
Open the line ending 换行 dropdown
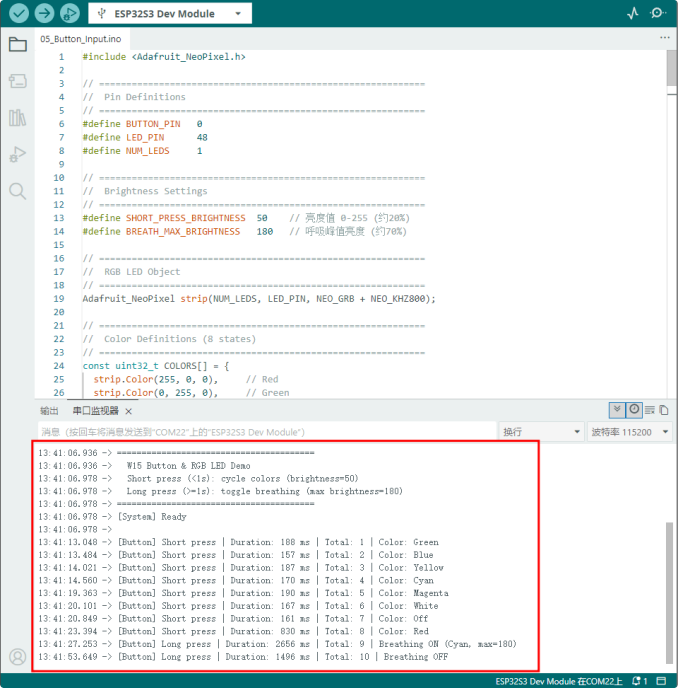tap(541, 432)
